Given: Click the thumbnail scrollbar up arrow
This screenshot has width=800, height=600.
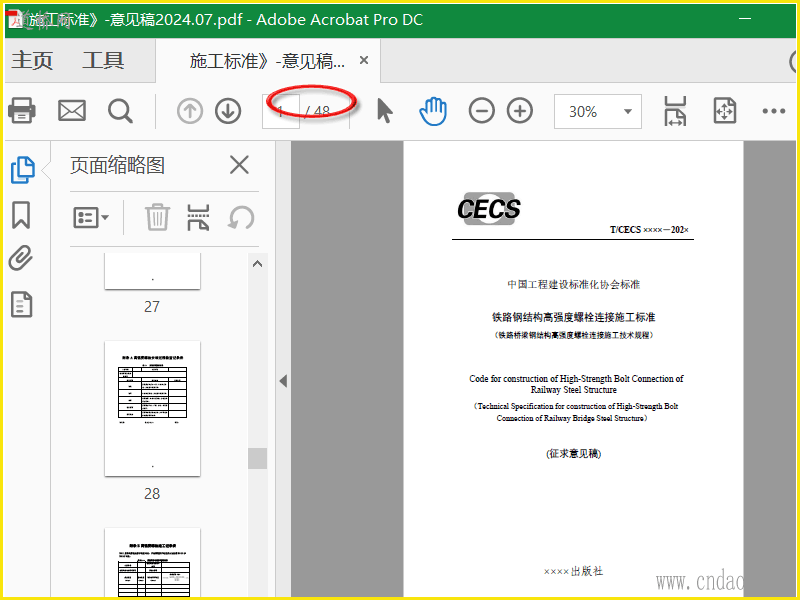Looking at the screenshot, I should [x=258, y=264].
